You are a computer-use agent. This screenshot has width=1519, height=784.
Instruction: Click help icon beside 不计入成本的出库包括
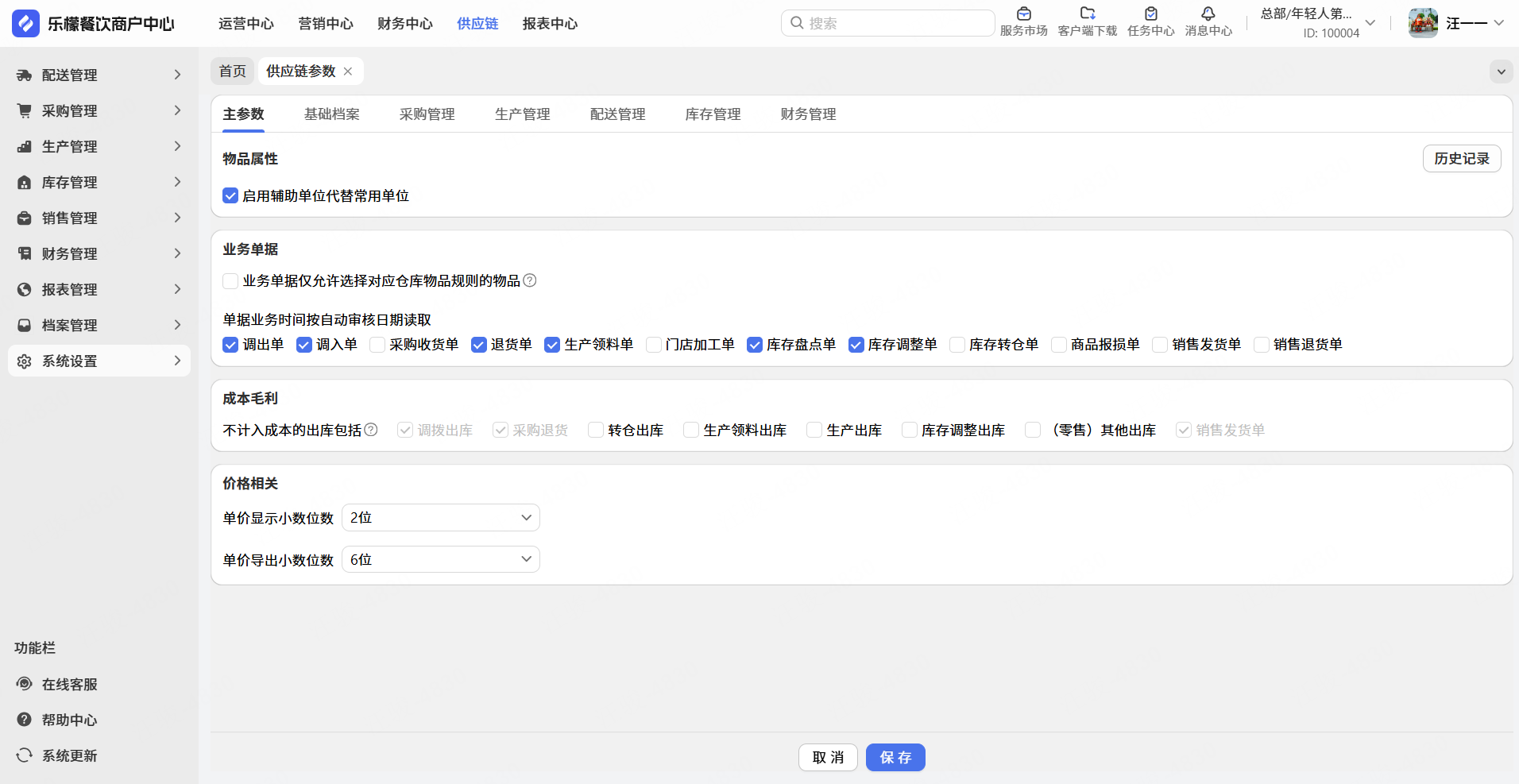point(371,430)
